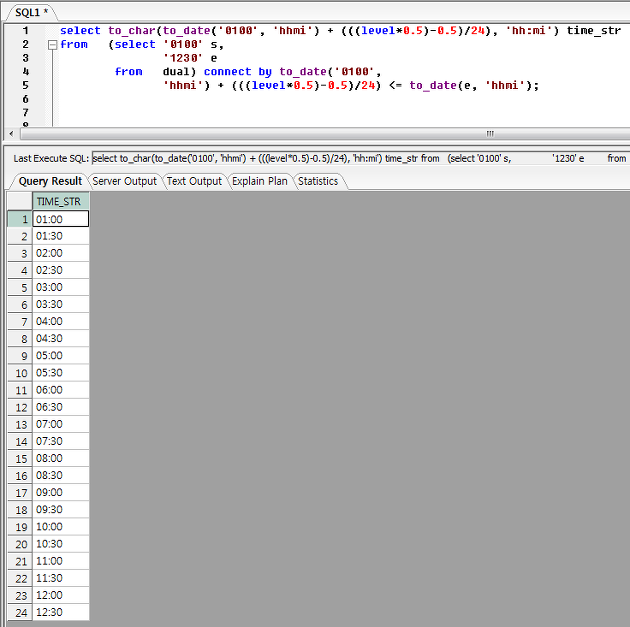
Task: Open the Statistics tab
Action: pos(318,182)
